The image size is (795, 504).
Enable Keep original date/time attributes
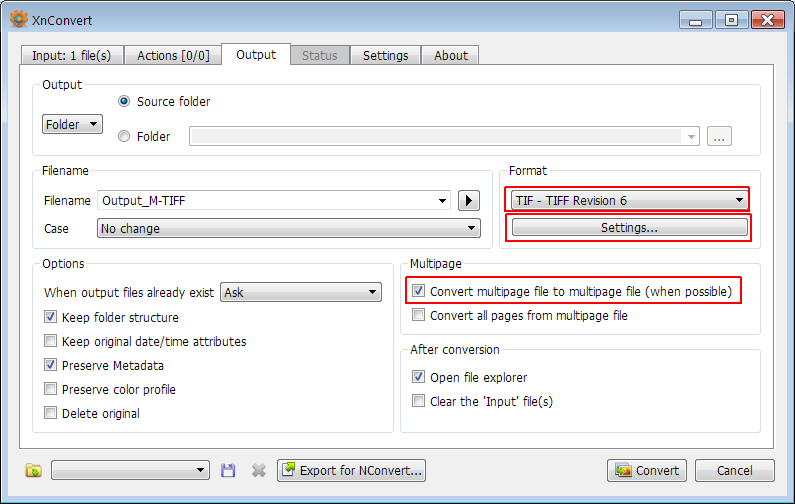click(50, 341)
